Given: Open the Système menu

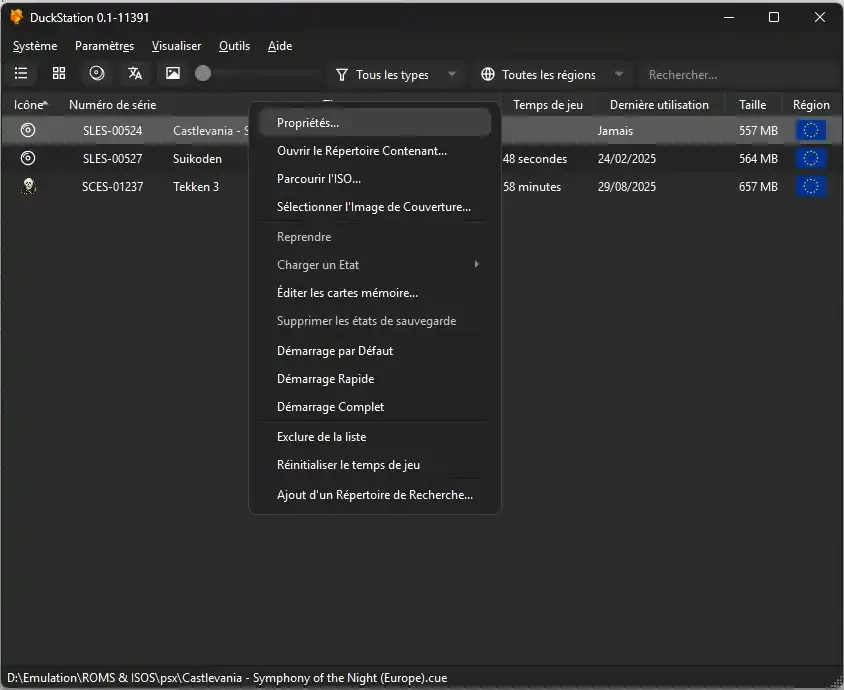Looking at the screenshot, I should 35,46.
